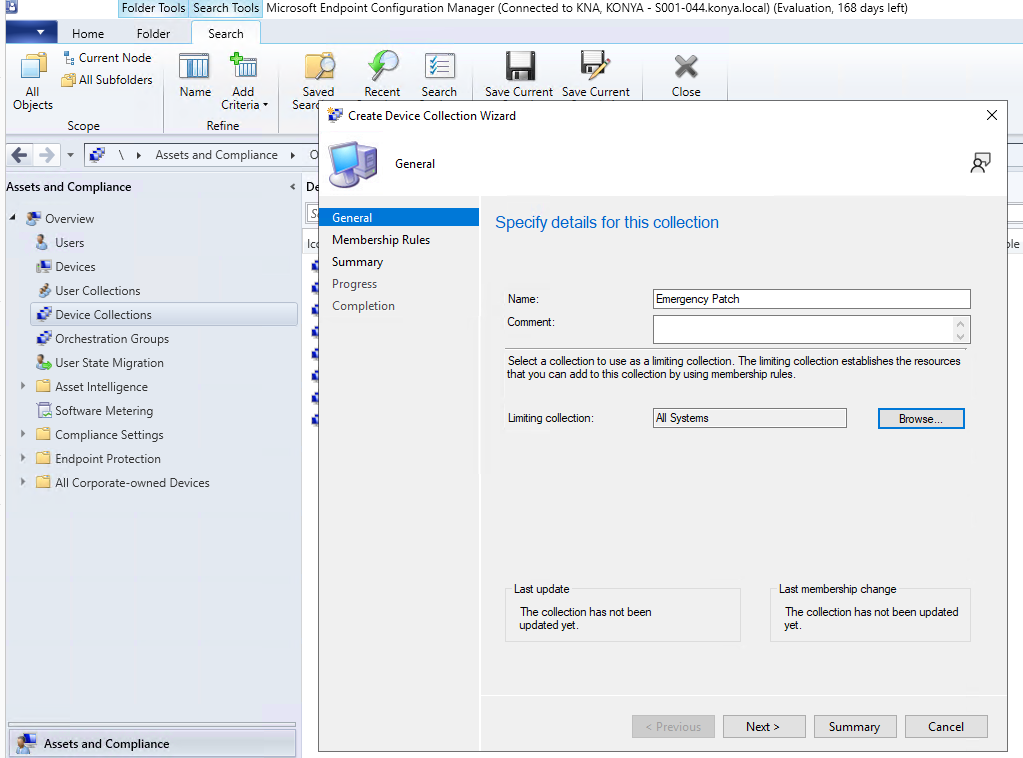Open the navigation history dropdown arrow

click(x=70, y=155)
